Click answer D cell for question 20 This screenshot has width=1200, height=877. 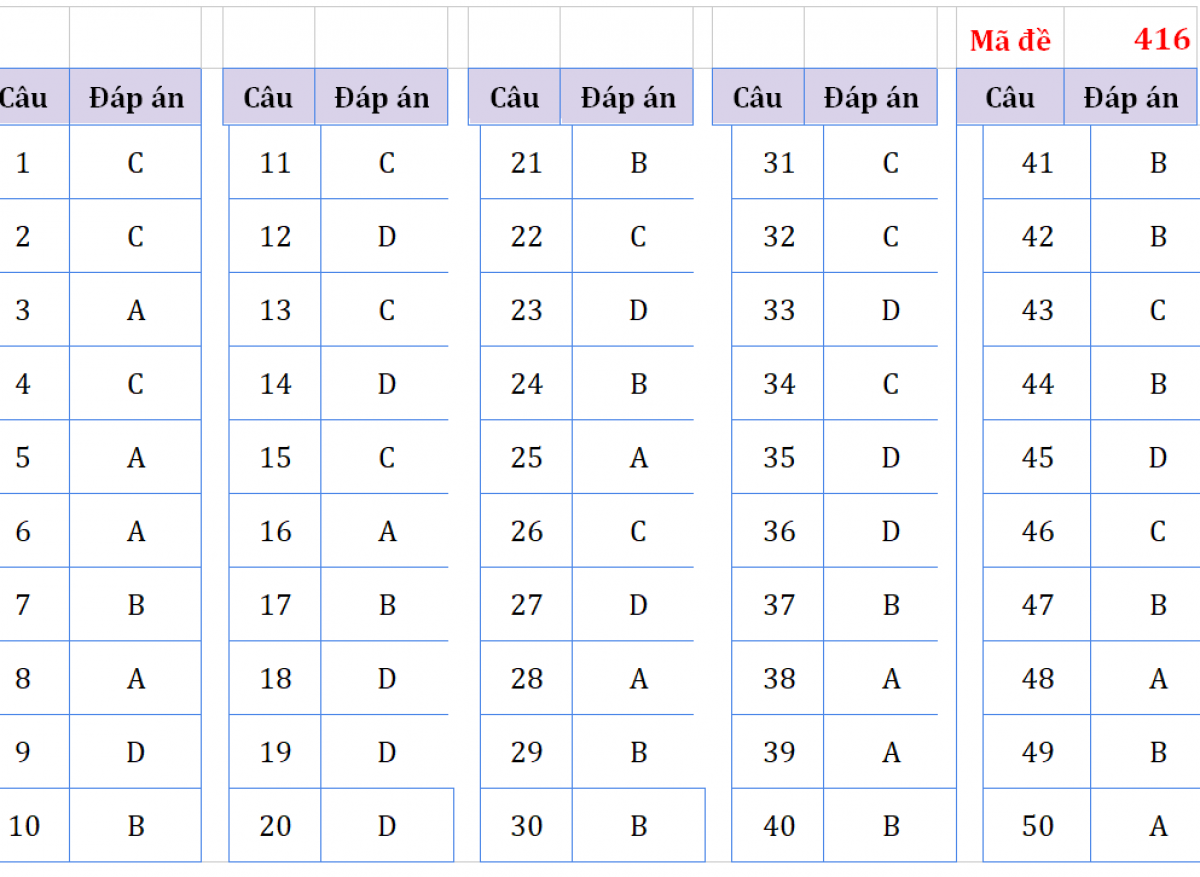point(387,825)
